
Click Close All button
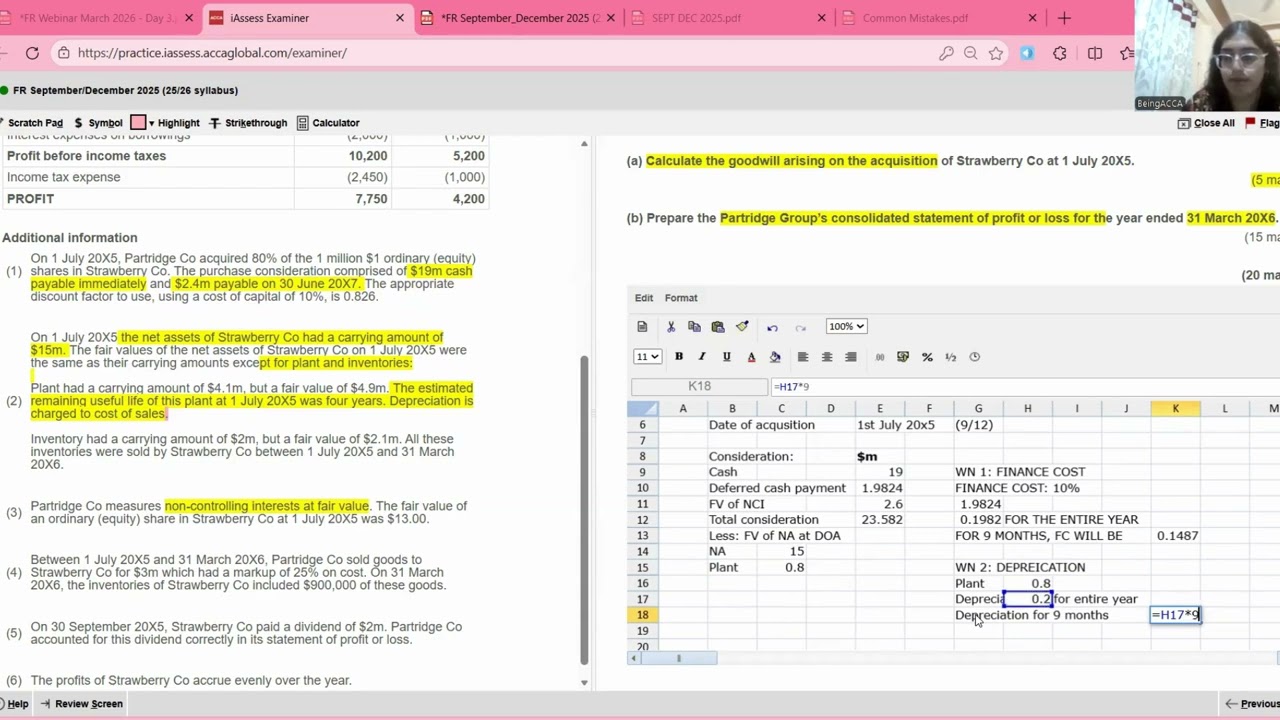1206,123
